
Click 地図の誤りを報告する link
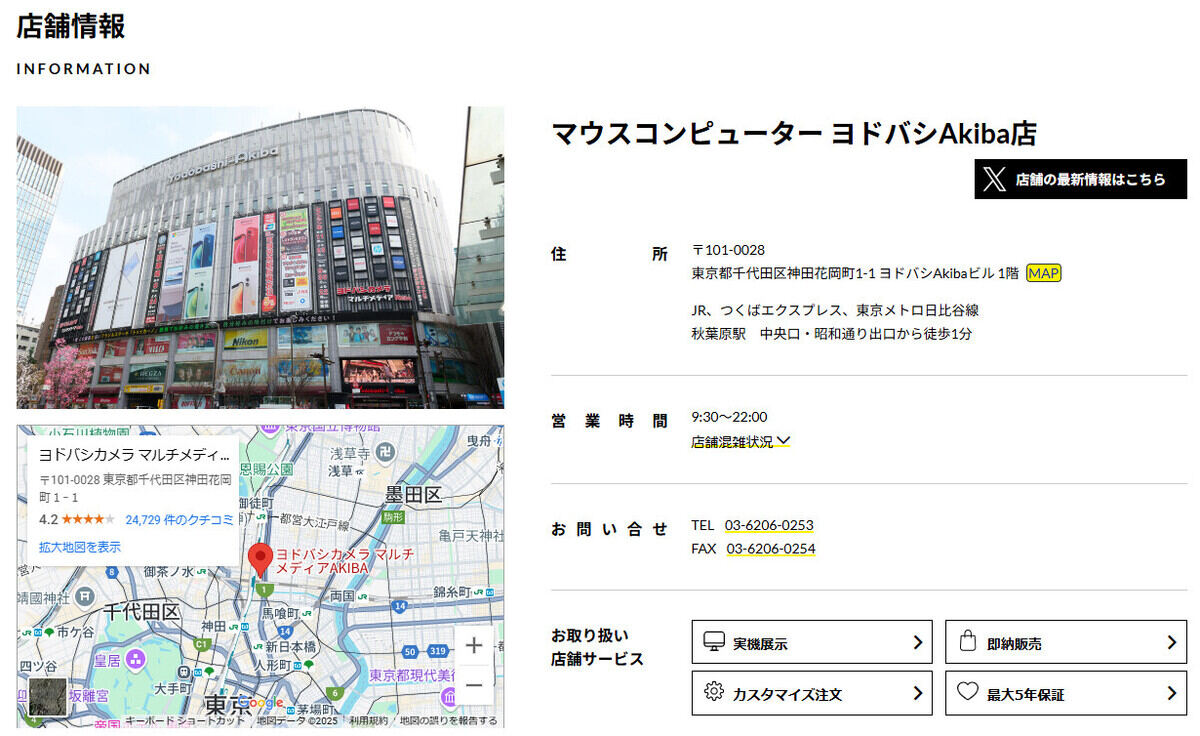click(x=448, y=720)
